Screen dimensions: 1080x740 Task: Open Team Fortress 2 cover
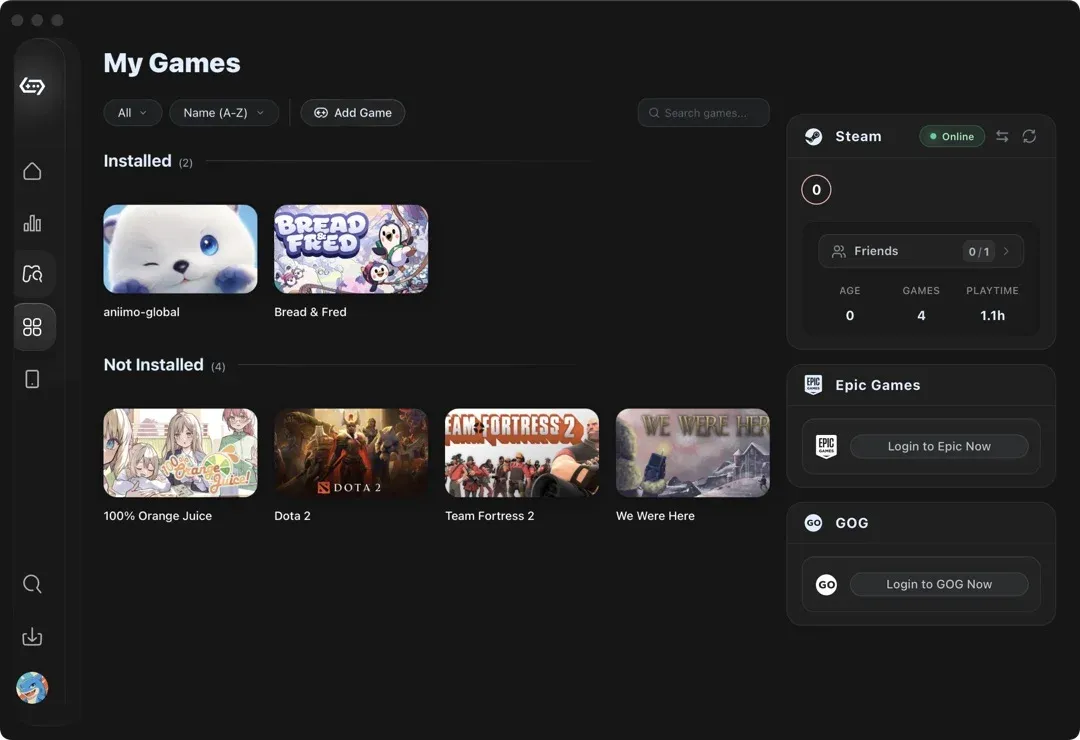522,453
